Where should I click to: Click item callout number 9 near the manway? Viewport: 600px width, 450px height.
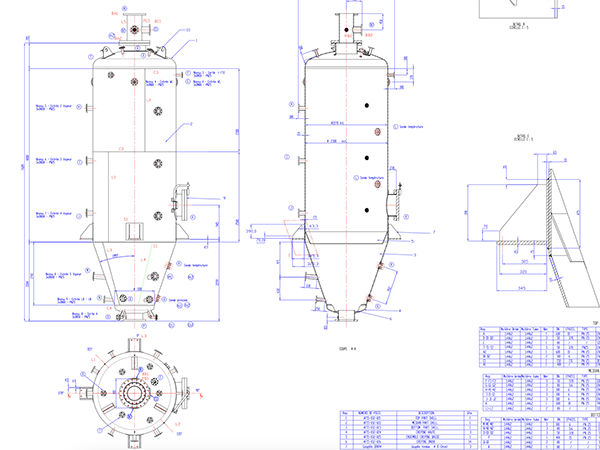(x=224, y=198)
